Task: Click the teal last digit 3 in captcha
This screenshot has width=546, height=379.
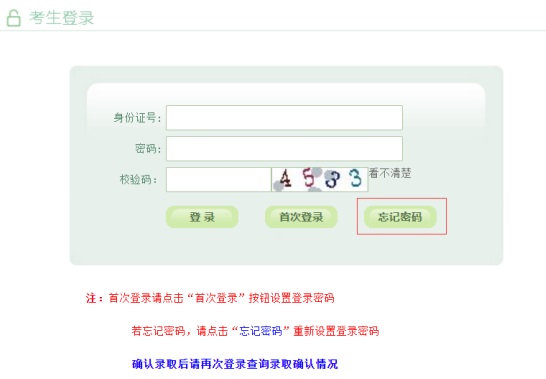Action: click(x=356, y=178)
